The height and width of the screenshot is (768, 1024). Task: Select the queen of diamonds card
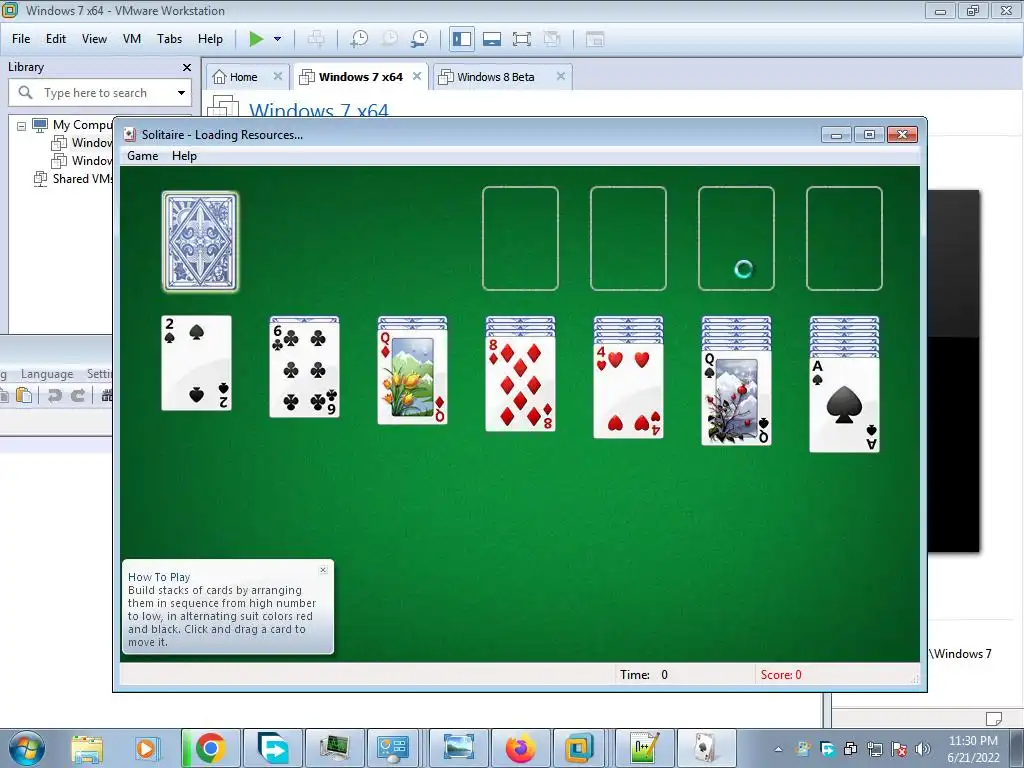(412, 377)
